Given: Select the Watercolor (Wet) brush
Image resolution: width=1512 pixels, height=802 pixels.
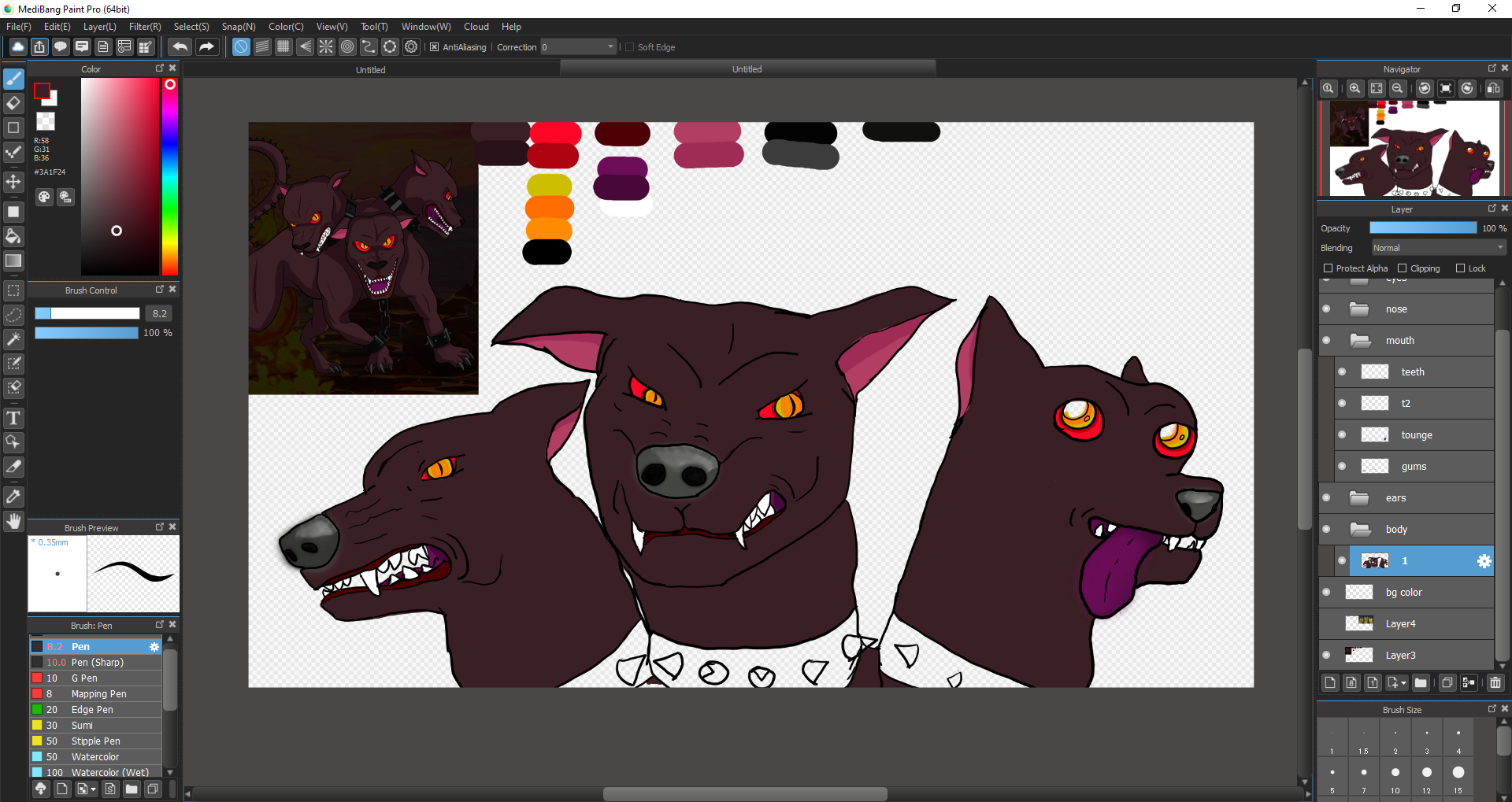Looking at the screenshot, I should coord(95,772).
